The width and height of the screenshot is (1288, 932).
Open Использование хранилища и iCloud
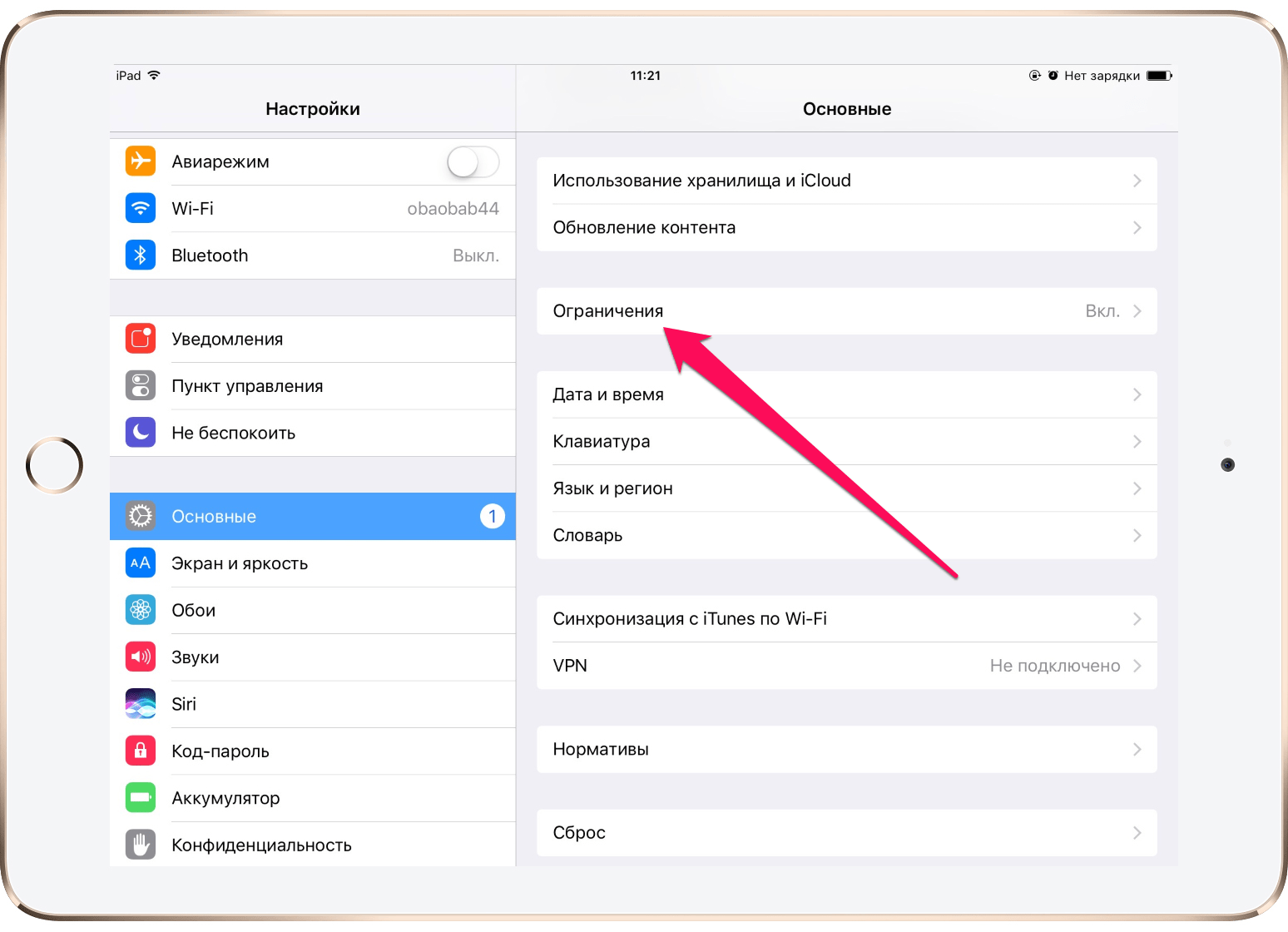[847, 181]
